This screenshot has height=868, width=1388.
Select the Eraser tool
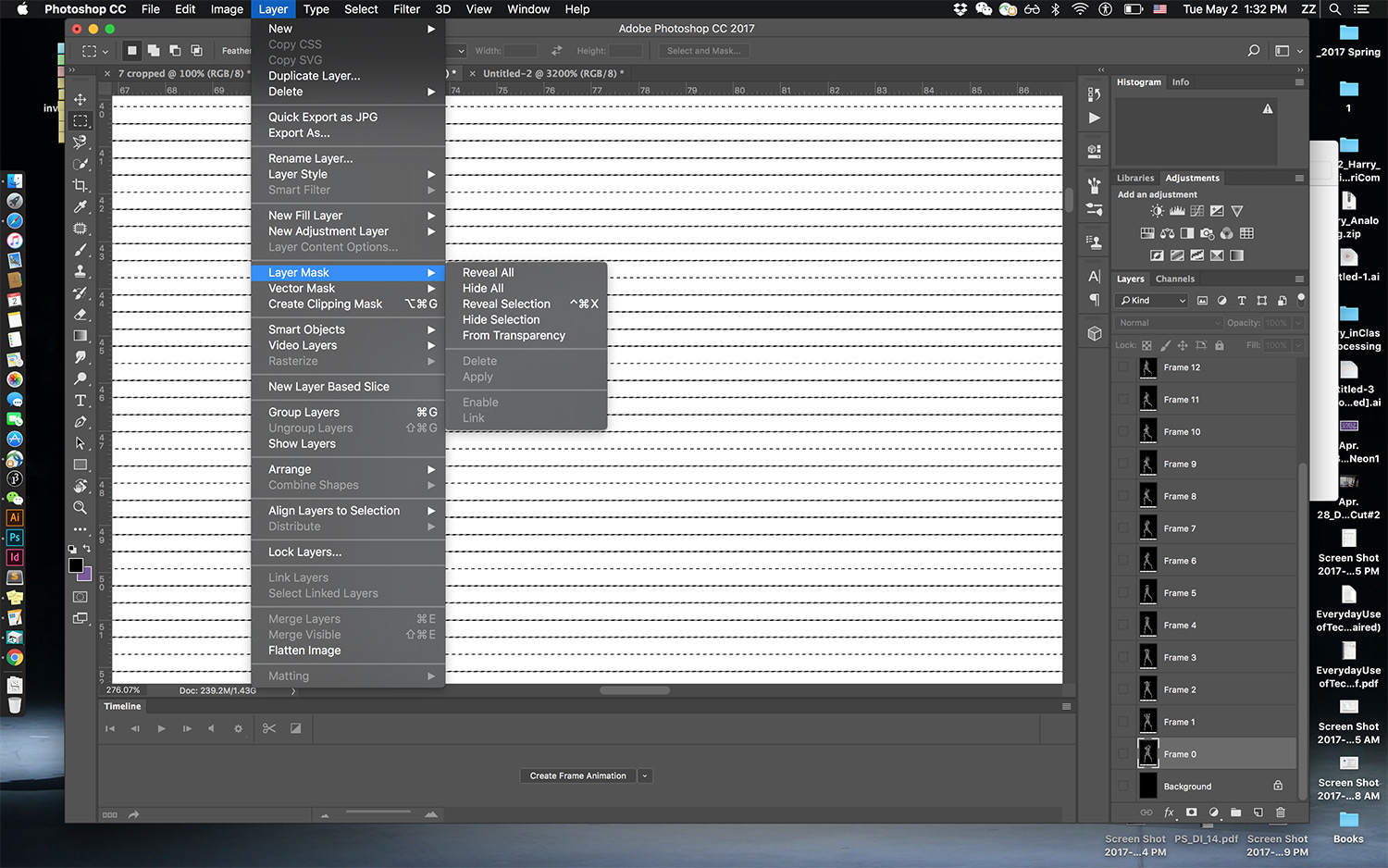pos(81,315)
